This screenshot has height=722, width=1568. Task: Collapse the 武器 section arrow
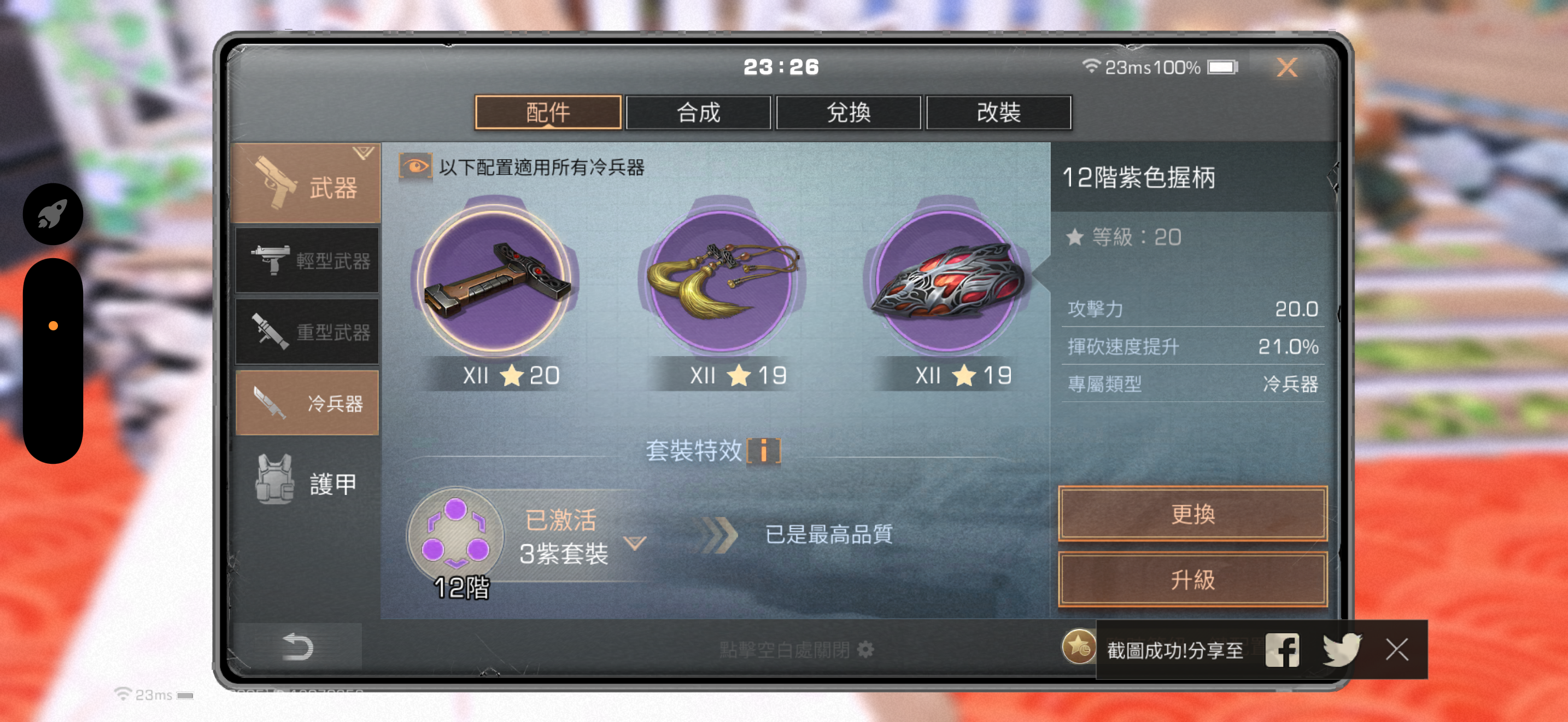click(363, 153)
